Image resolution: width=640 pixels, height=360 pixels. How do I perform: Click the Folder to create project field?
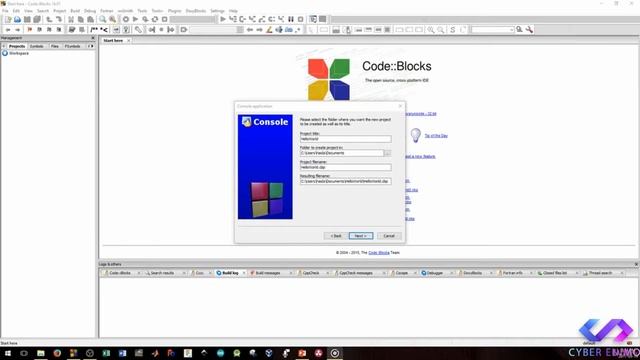[x=342, y=153]
